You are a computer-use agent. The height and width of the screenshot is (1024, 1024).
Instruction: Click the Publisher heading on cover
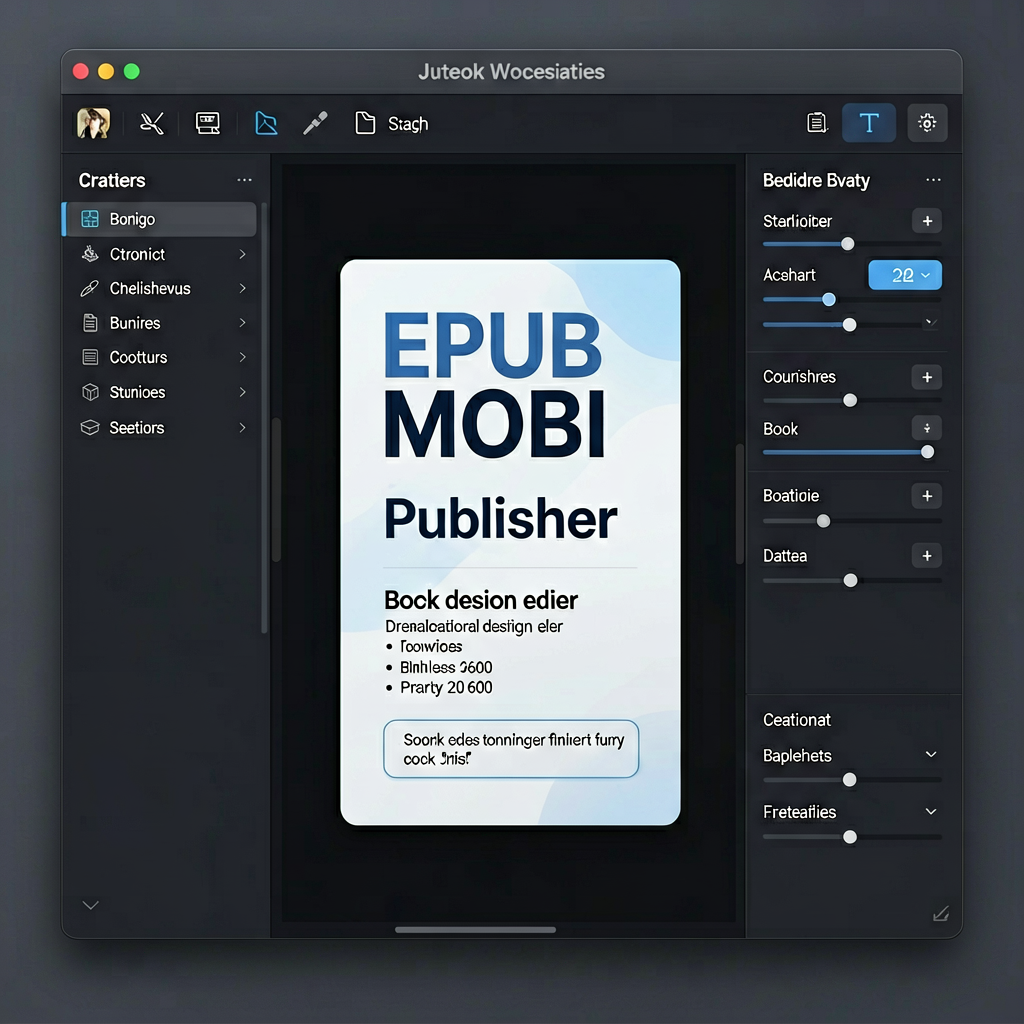click(x=500, y=519)
